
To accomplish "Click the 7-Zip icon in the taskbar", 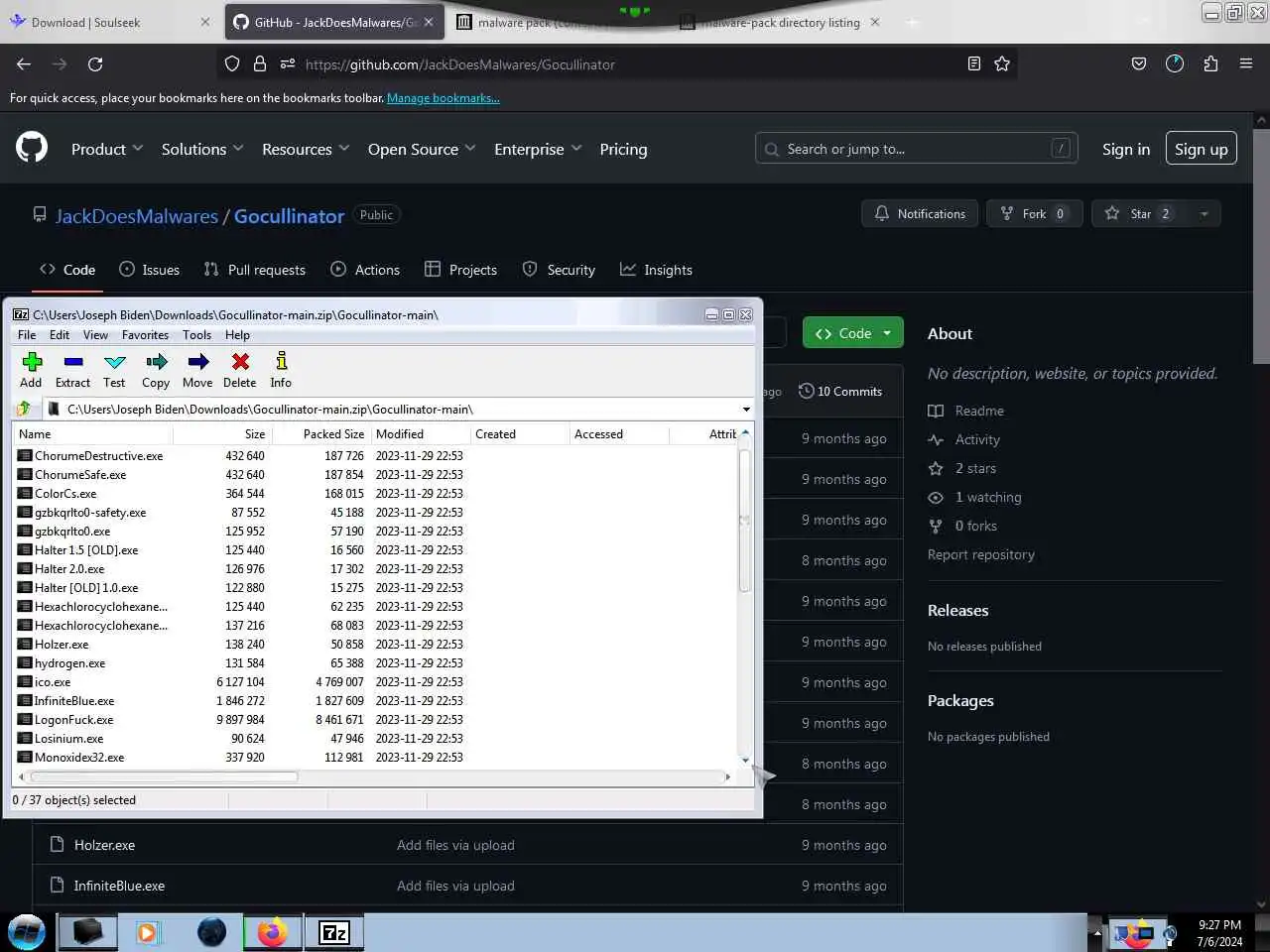I will coord(334,932).
